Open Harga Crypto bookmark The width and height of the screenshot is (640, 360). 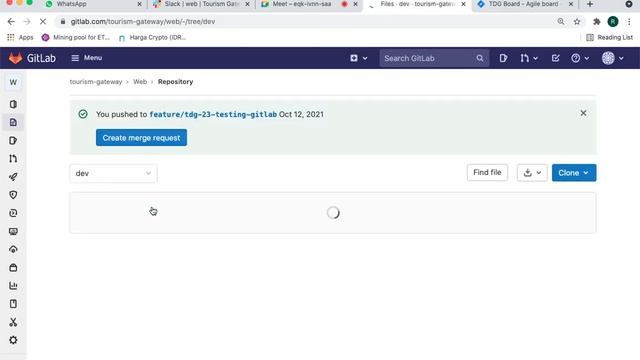click(152, 38)
